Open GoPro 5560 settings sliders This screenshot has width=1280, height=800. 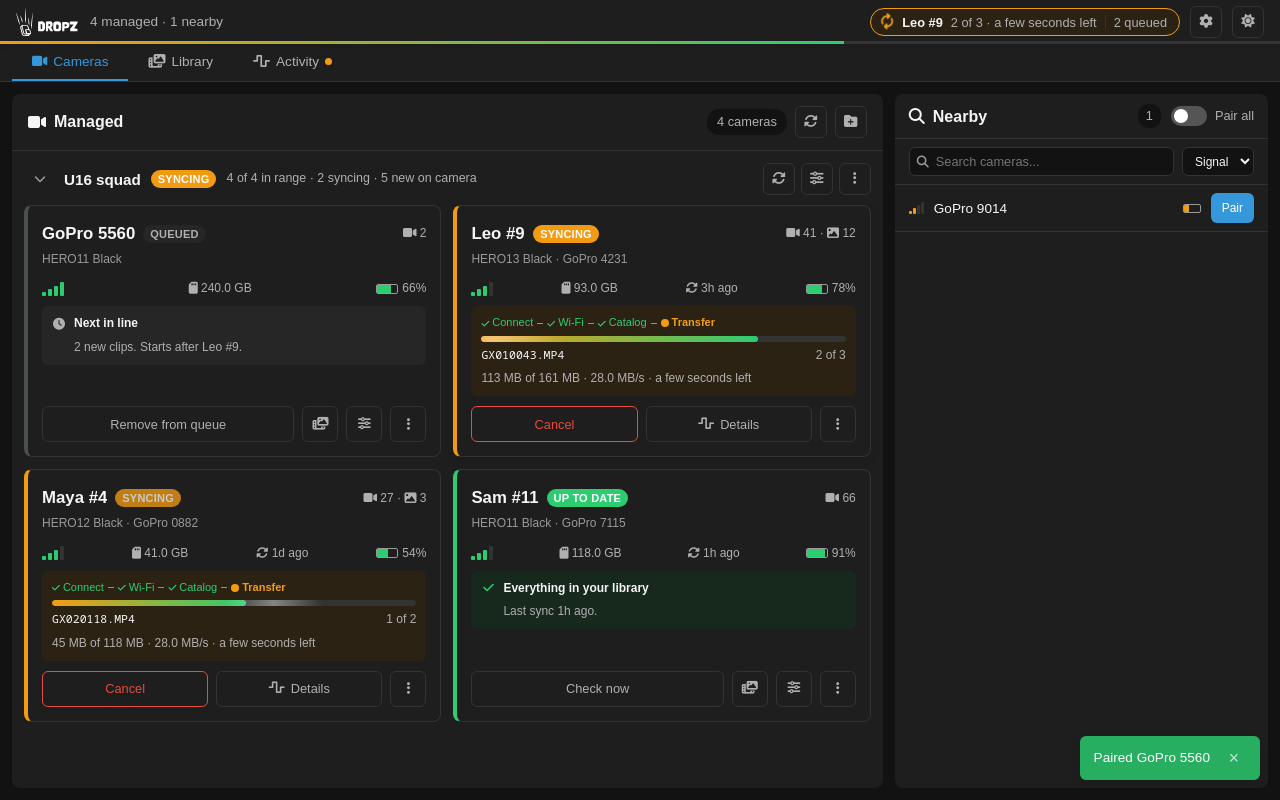coord(364,424)
